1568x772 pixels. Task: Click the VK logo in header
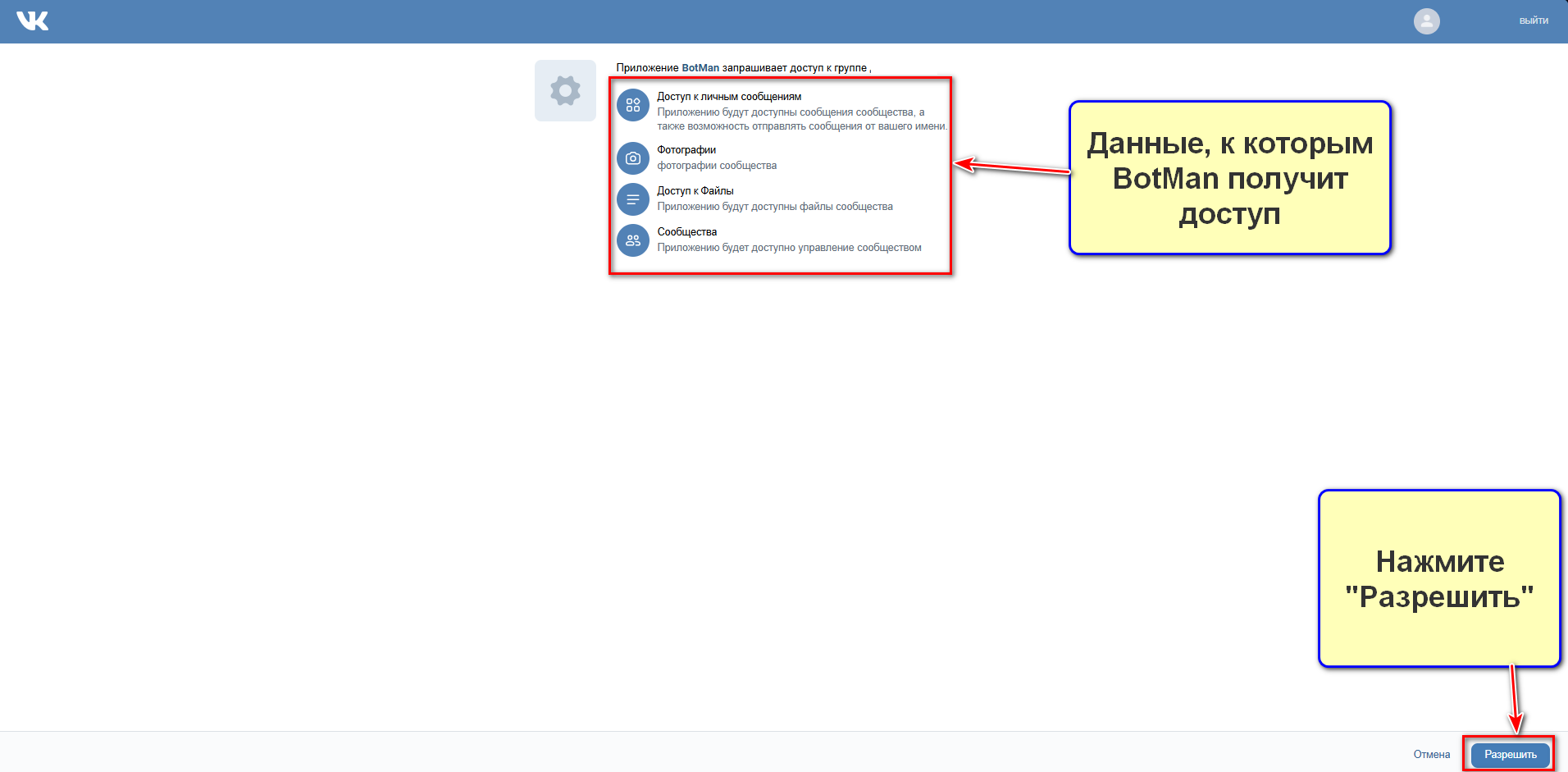coord(33,21)
